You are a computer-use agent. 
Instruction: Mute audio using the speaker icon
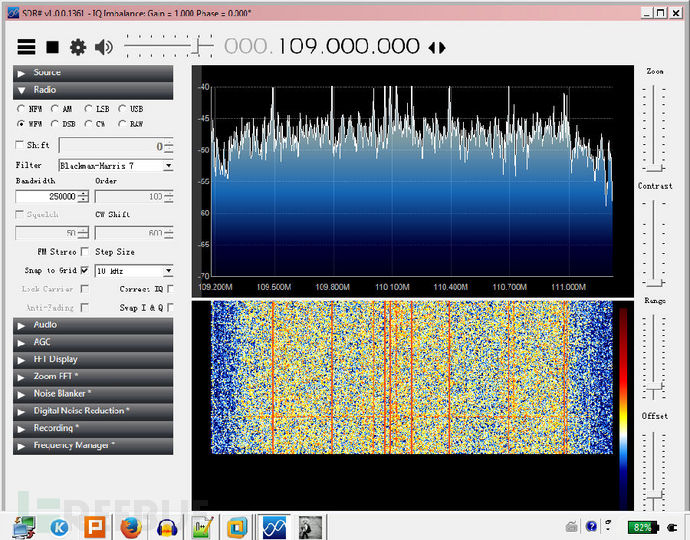103,47
